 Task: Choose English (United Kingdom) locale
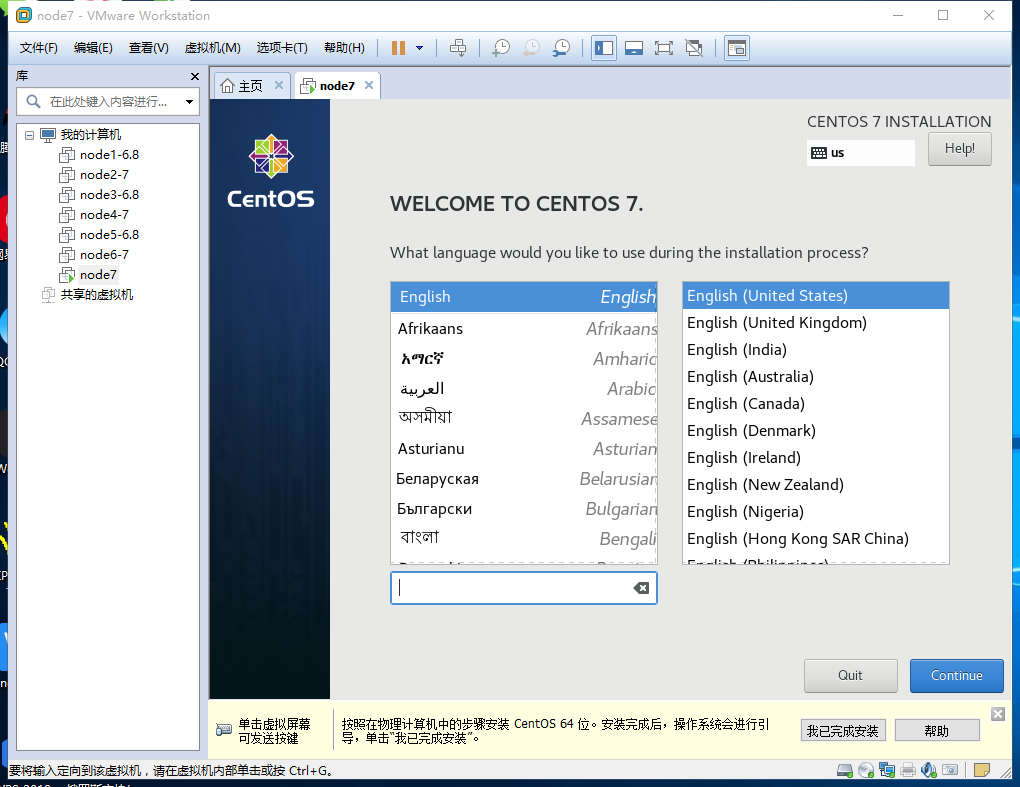[816, 323]
